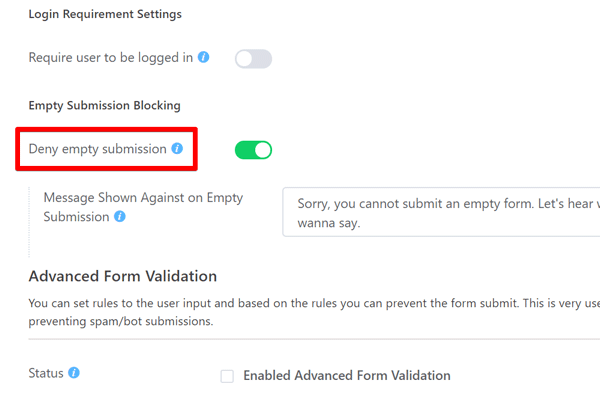The image size is (600, 400).
Task: Click info icon beside Require user to be logged in
Action: [204, 58]
